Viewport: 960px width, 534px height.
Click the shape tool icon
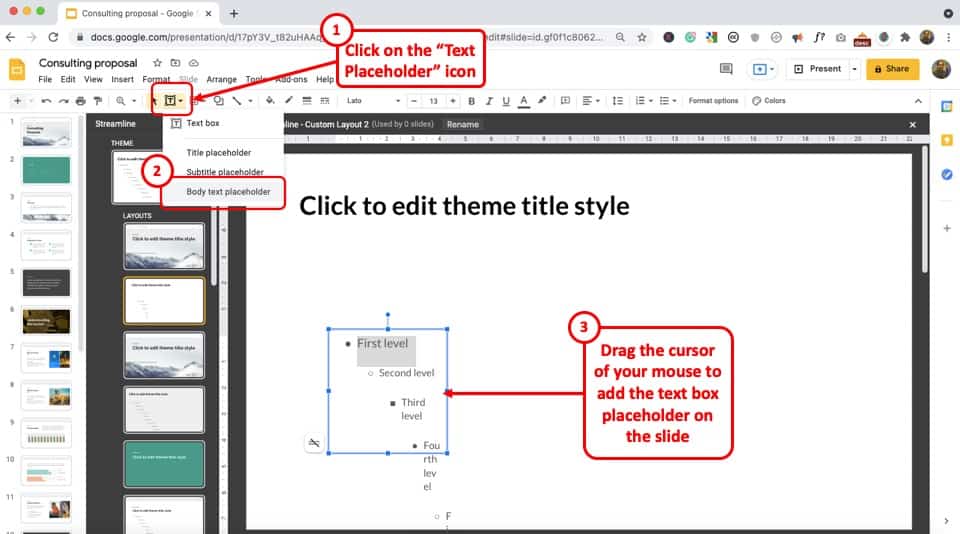click(219, 100)
